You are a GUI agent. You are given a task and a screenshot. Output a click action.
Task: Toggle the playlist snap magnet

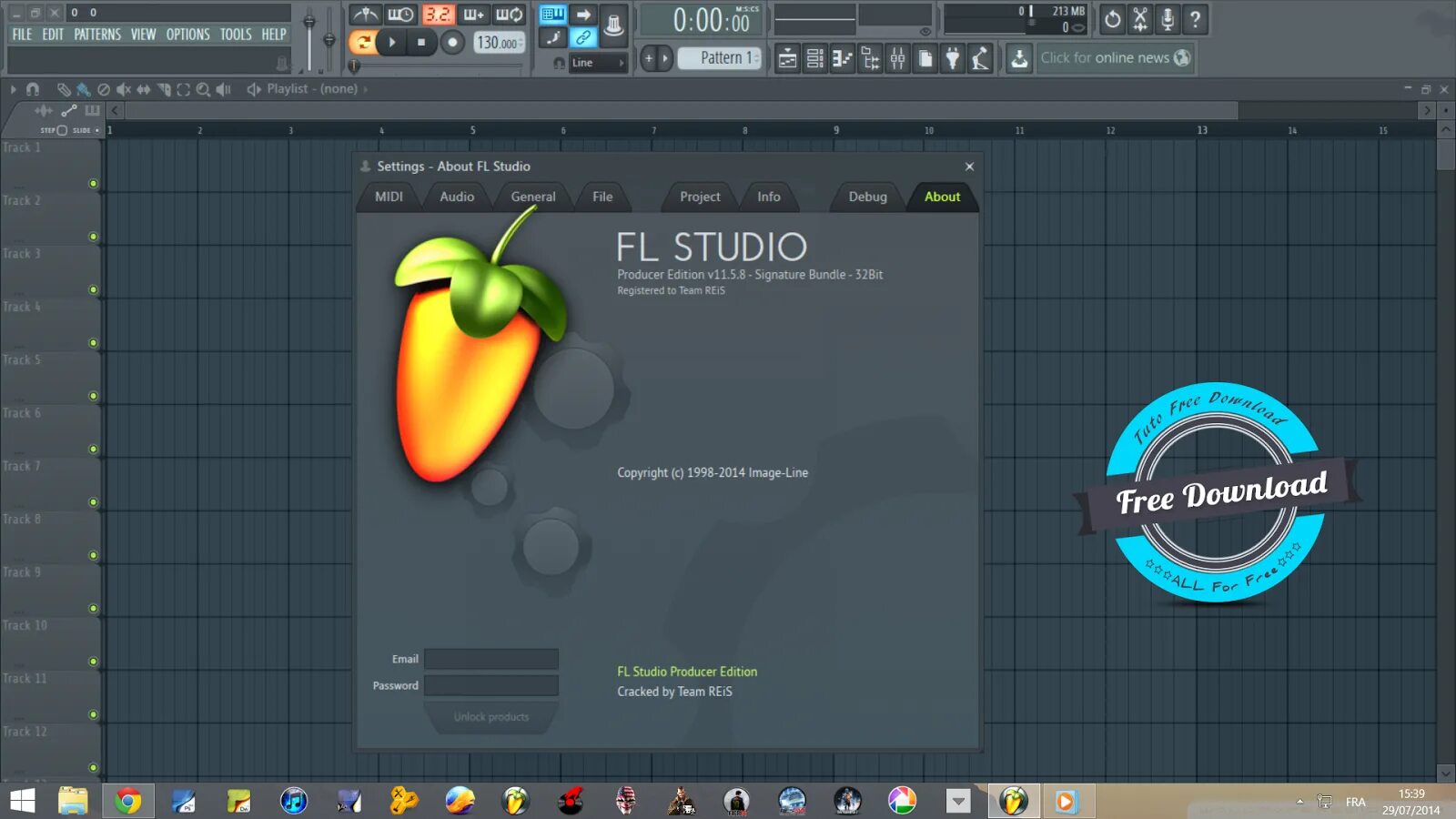pos(33,89)
